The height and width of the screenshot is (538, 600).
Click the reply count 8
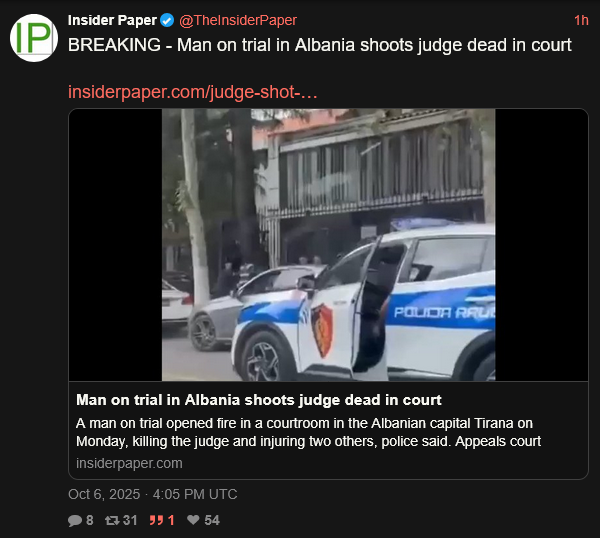[90, 520]
